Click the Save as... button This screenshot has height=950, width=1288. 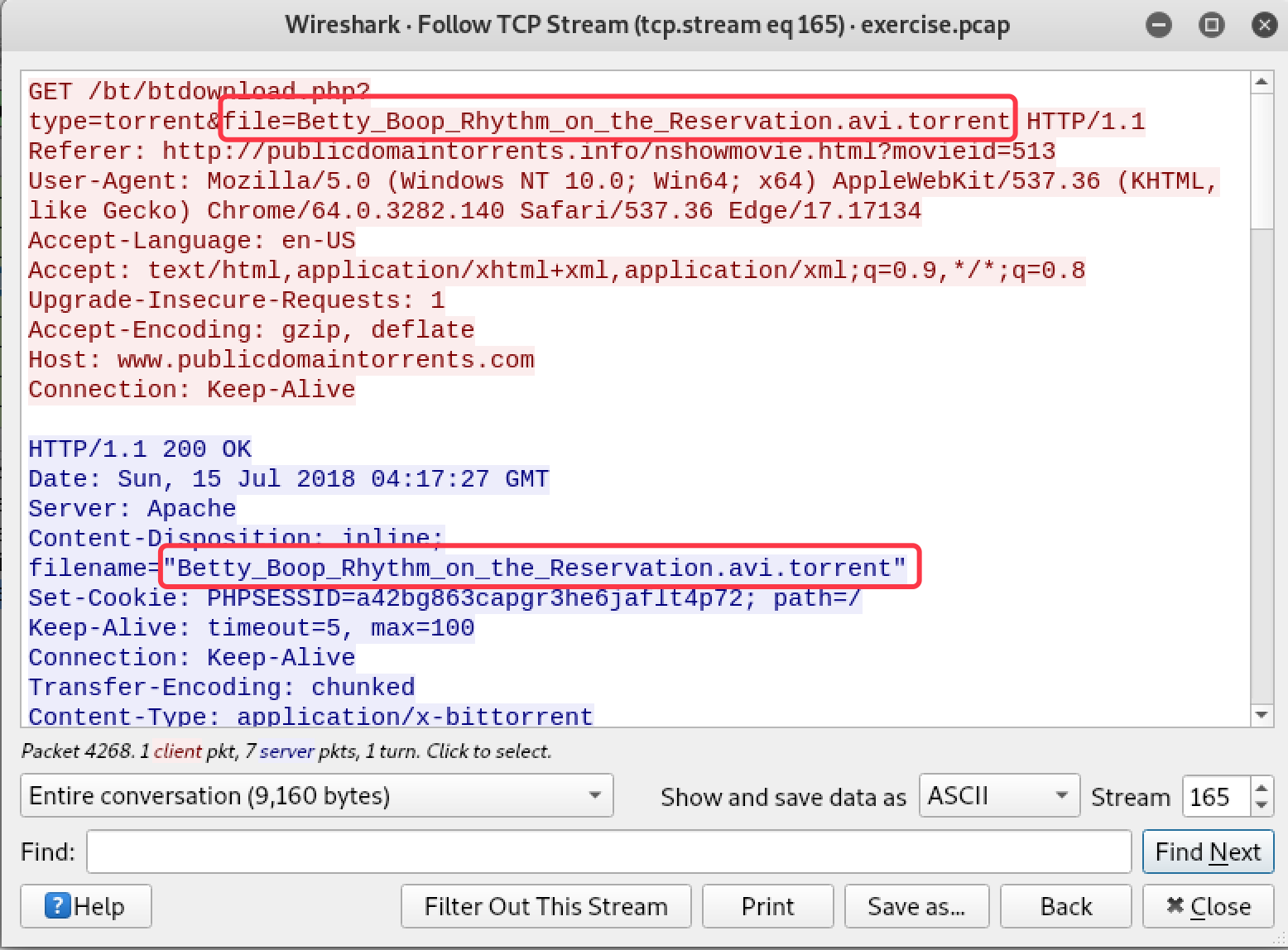coord(916,906)
